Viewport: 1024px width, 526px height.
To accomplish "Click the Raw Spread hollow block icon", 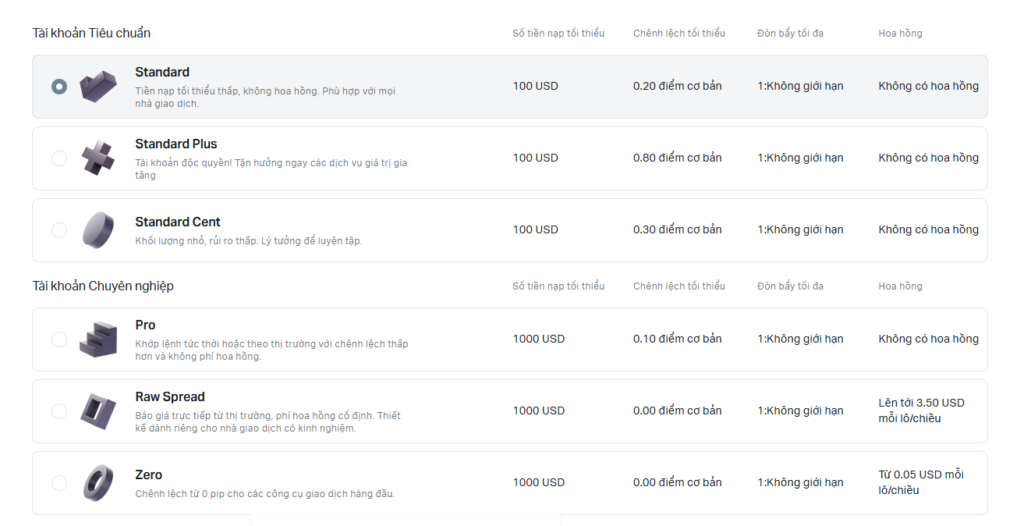I will (x=98, y=411).
